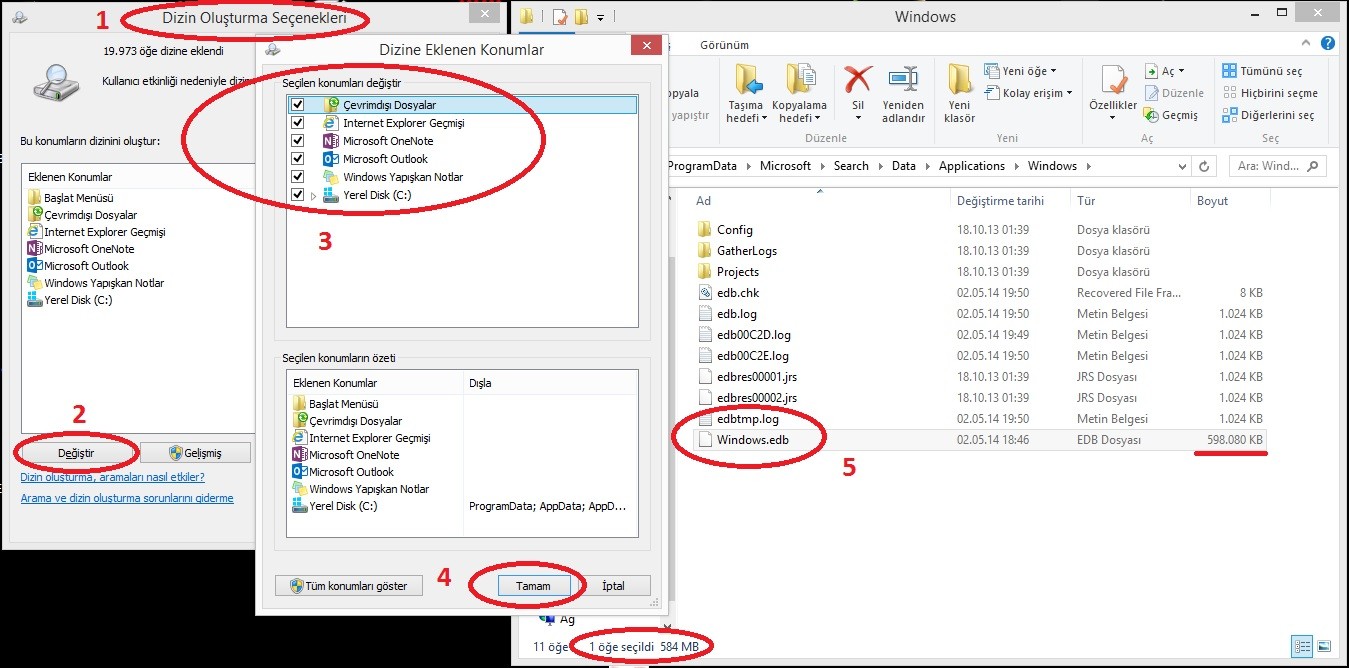
Task: Go to Microsoft in address breadcrumb
Action: pos(785,166)
